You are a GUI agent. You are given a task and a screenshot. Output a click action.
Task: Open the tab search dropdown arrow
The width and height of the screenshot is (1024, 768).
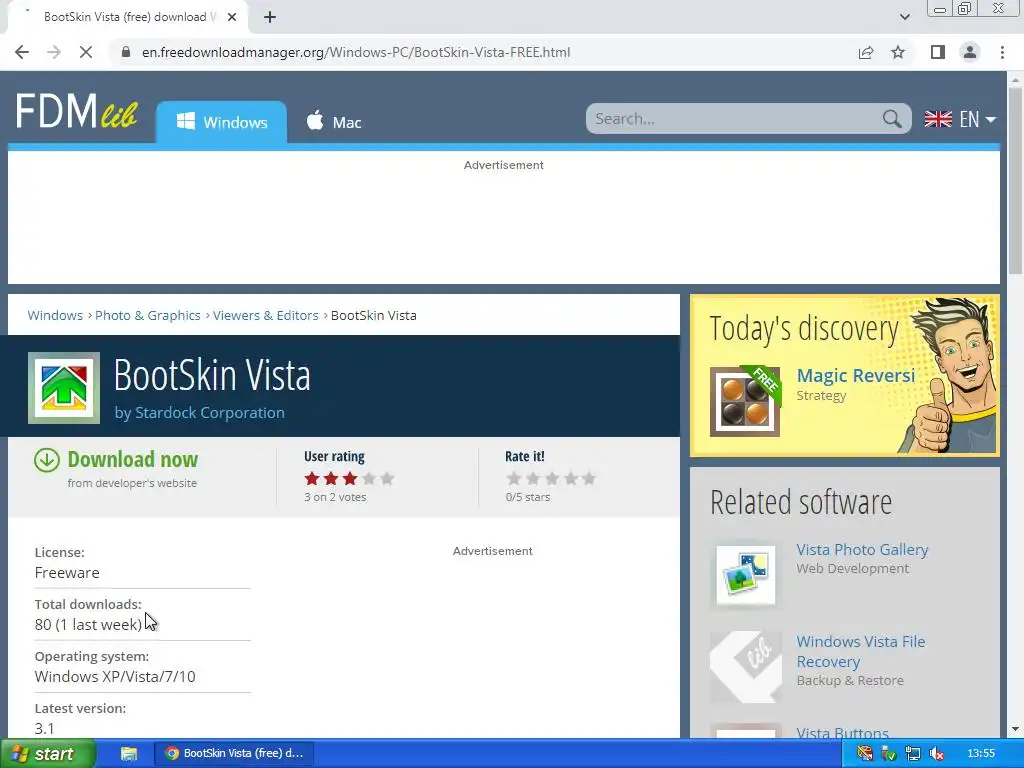pyautogui.click(x=904, y=17)
